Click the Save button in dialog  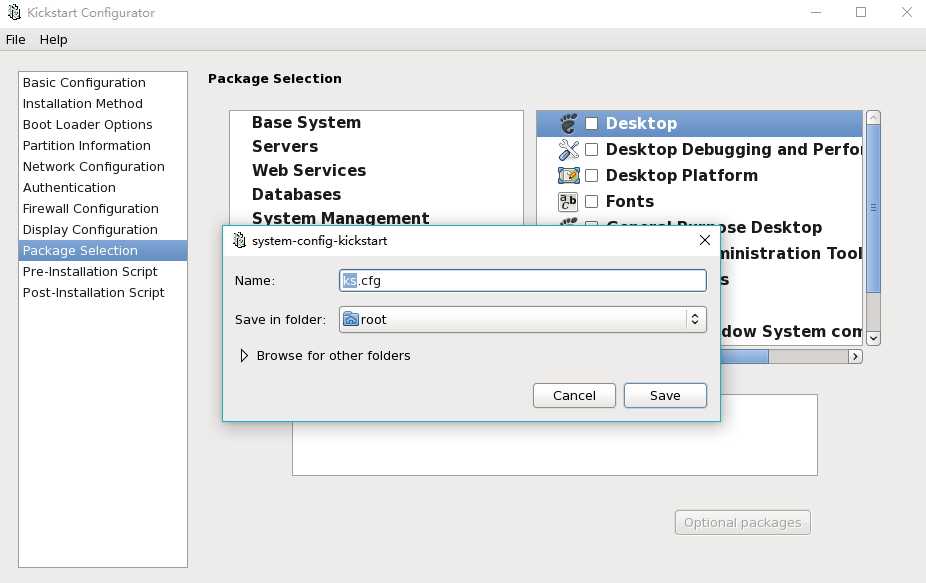coord(665,395)
